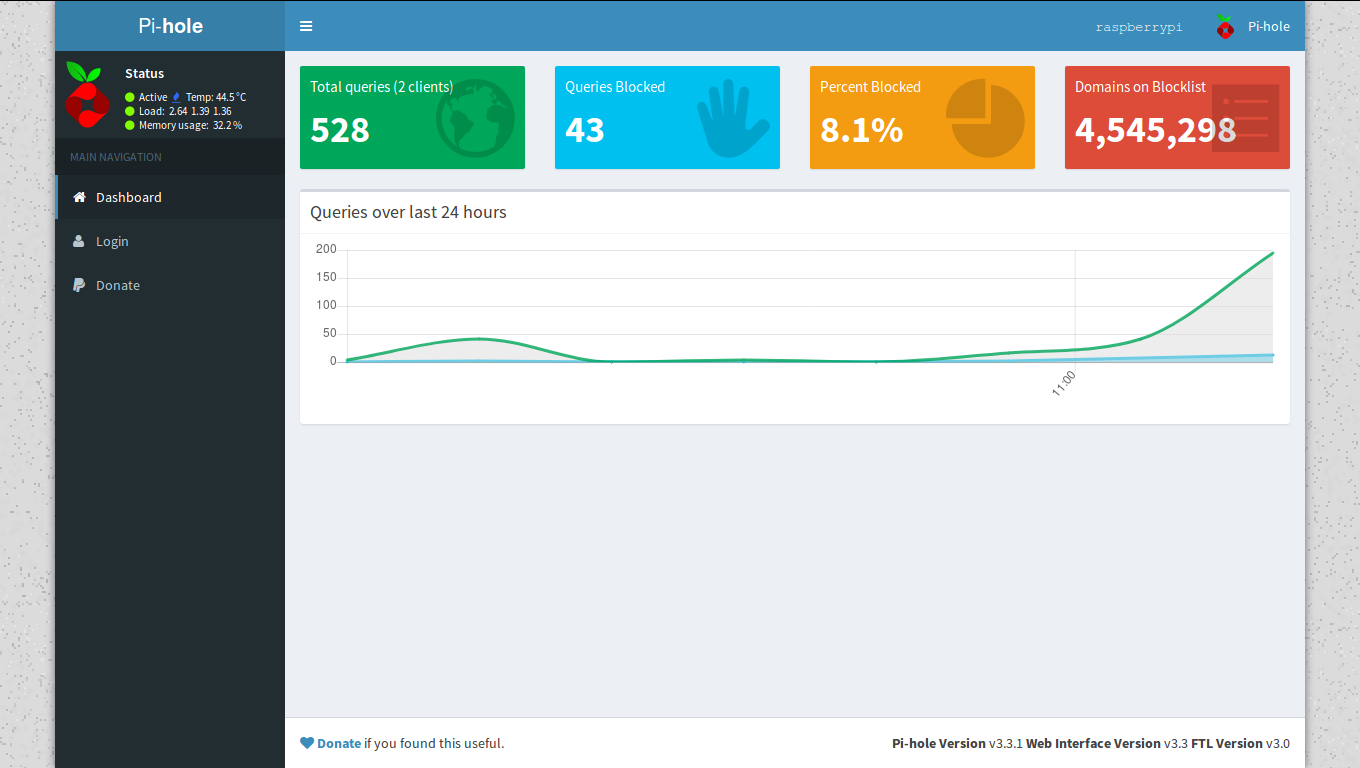Click the hand icon on Queries Blocked
Image resolution: width=1360 pixels, height=768 pixels.
coord(732,119)
